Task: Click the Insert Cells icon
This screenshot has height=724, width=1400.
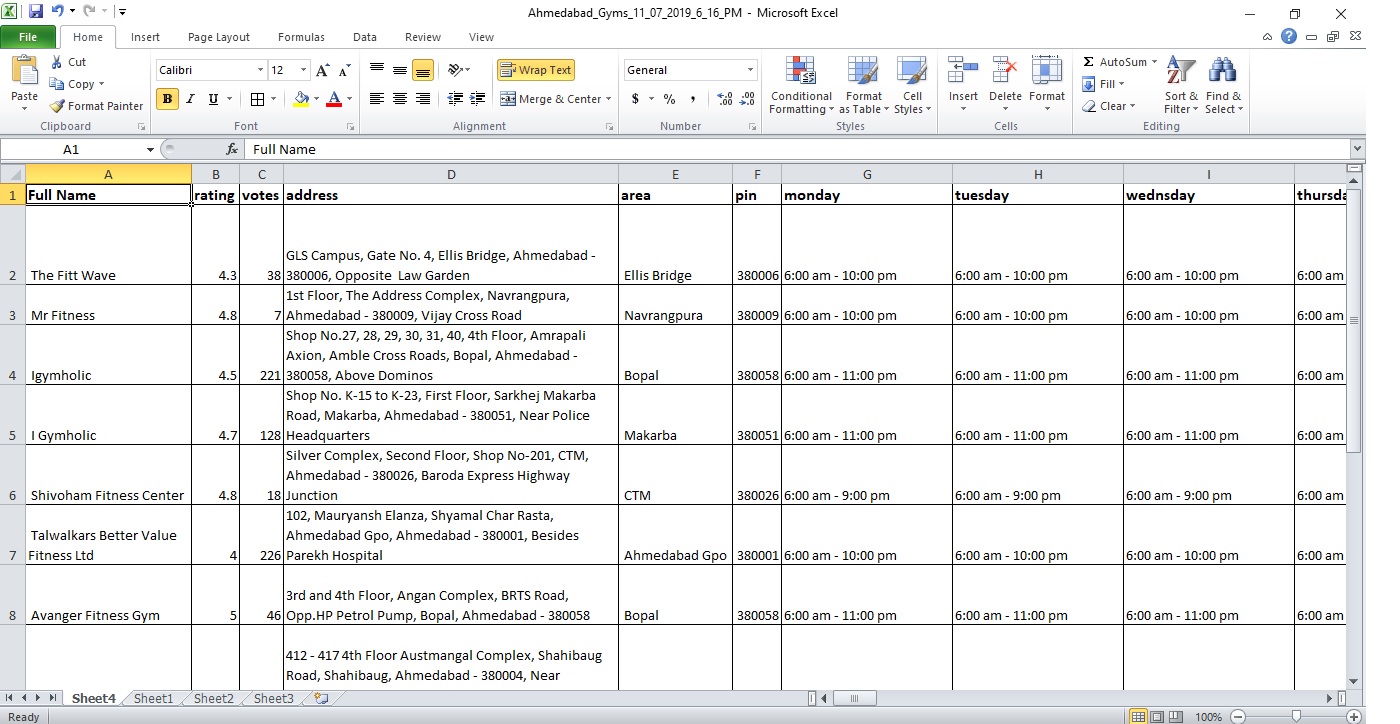Action: tap(963, 72)
